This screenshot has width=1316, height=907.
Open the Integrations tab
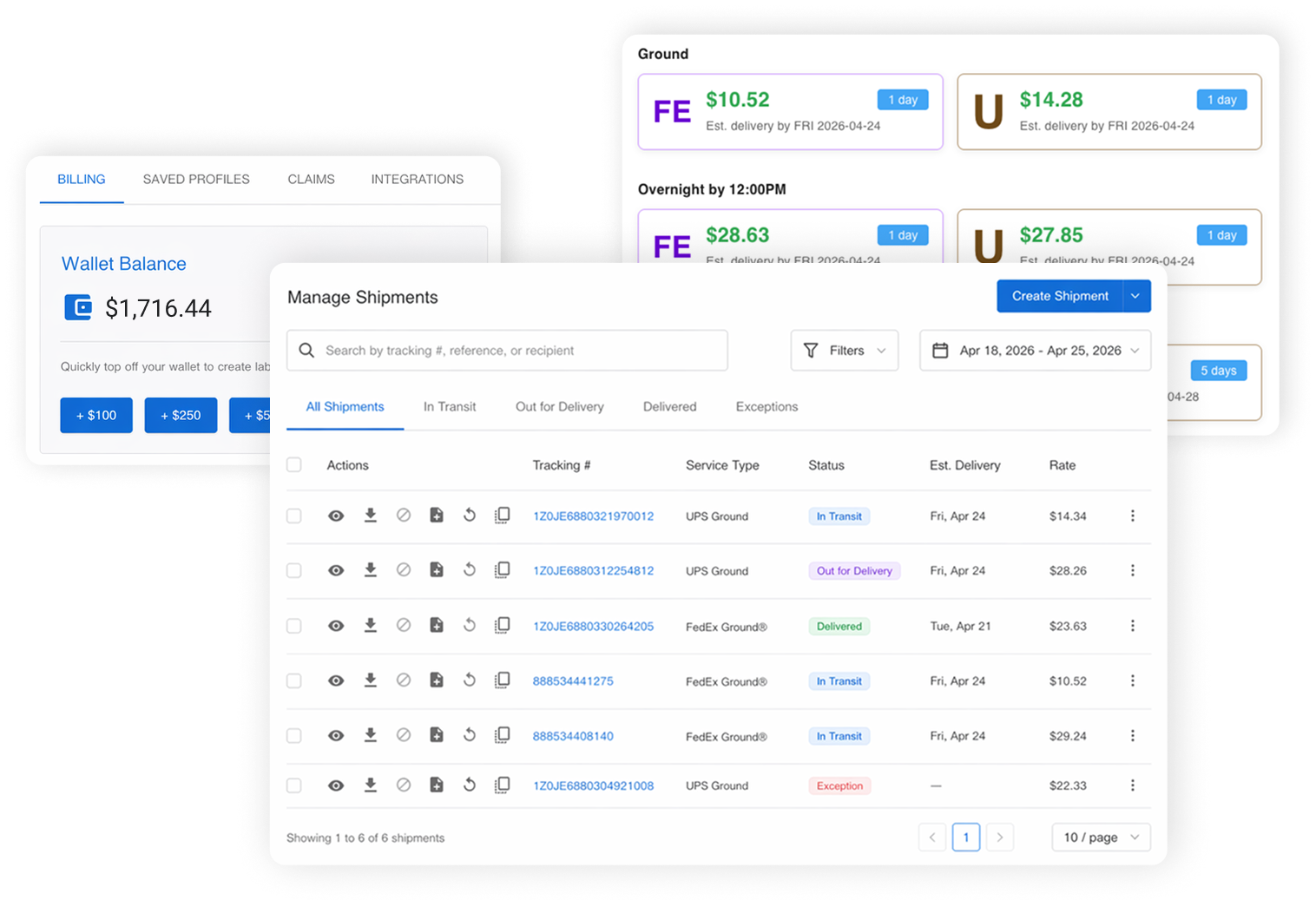418,180
